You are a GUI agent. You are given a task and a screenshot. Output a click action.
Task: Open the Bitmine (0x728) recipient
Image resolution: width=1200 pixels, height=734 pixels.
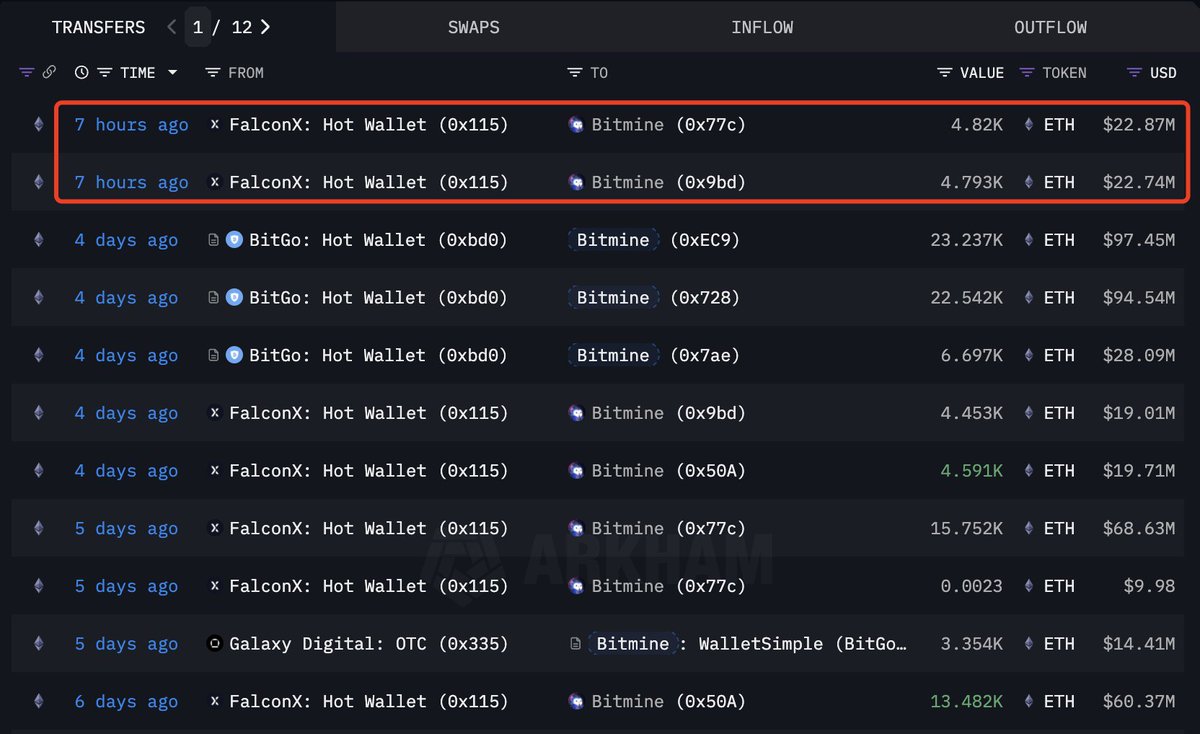[654, 298]
